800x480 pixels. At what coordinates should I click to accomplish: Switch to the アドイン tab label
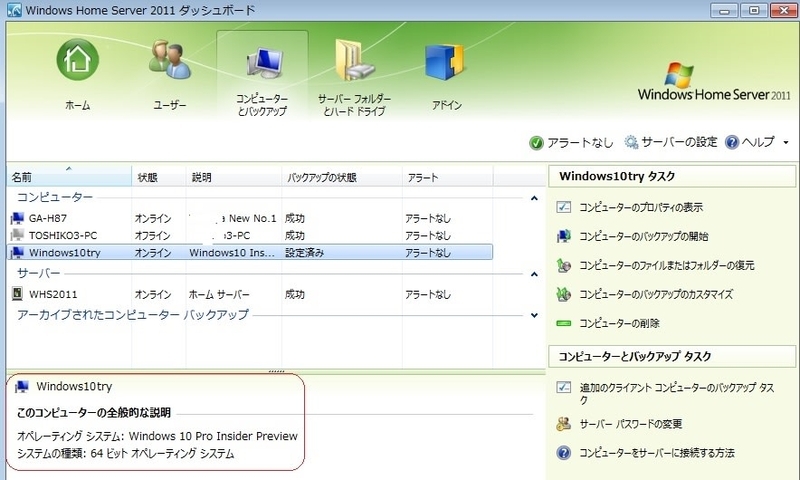pos(447,105)
